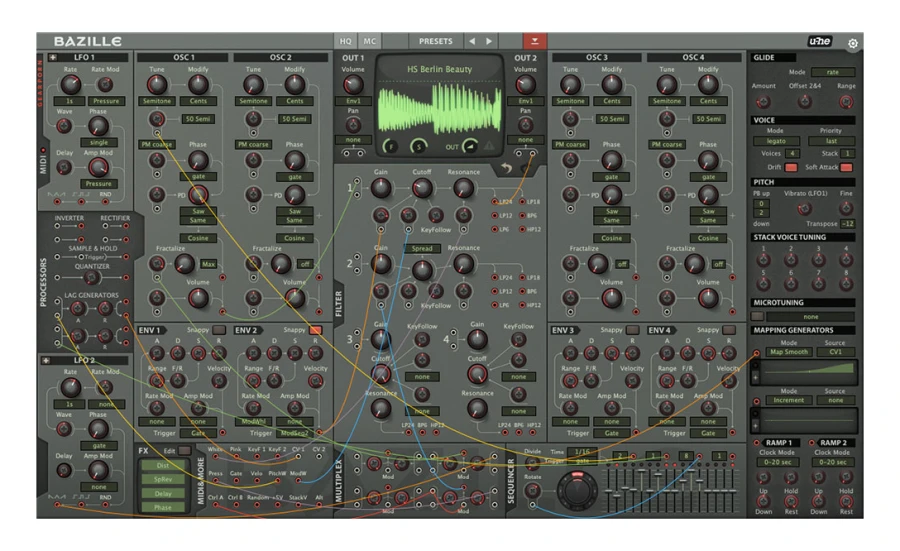Screen dimensions: 900x551
Task: Open mapping generator 'Map Smooth' mode selector
Action: (789, 352)
